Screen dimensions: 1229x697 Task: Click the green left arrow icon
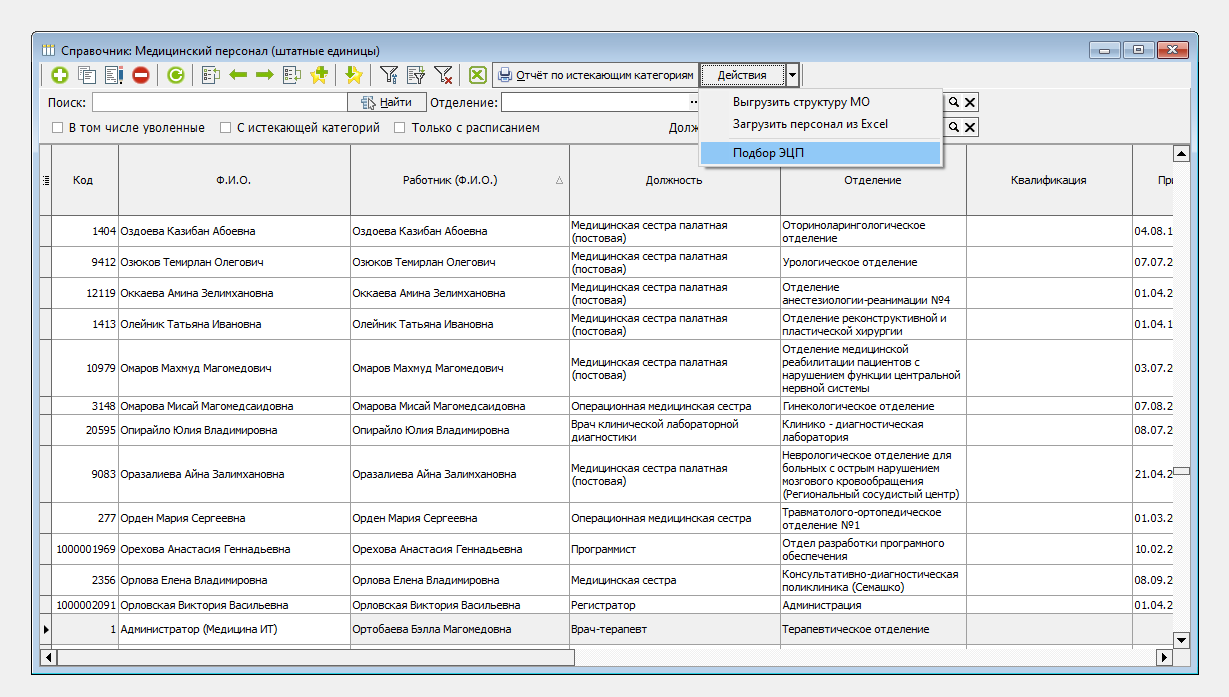(238, 75)
